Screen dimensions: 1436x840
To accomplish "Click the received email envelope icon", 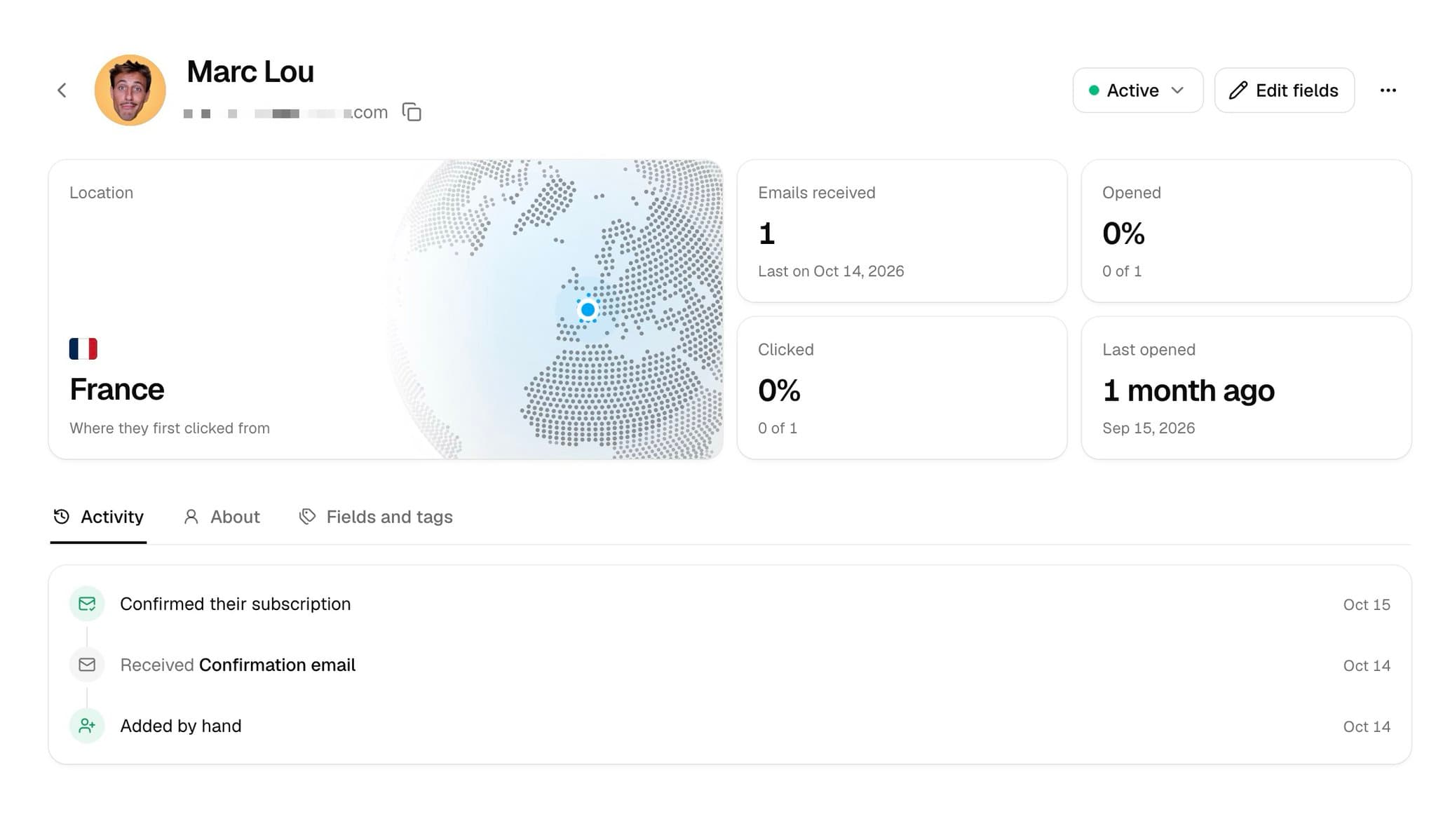I will [x=87, y=665].
